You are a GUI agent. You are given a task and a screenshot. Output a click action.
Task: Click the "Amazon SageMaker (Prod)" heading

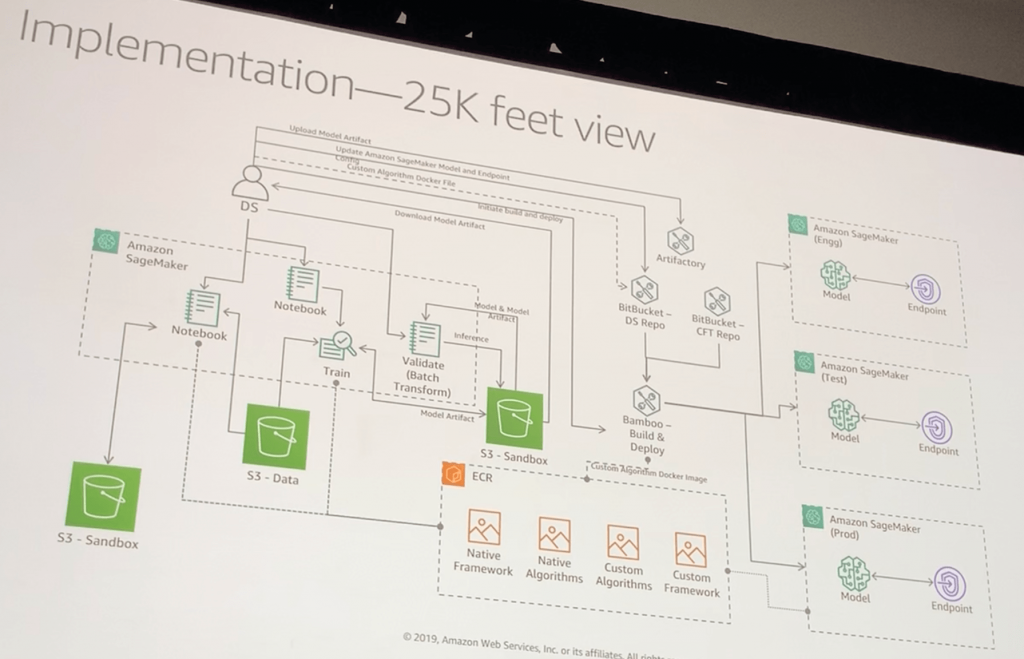874,526
